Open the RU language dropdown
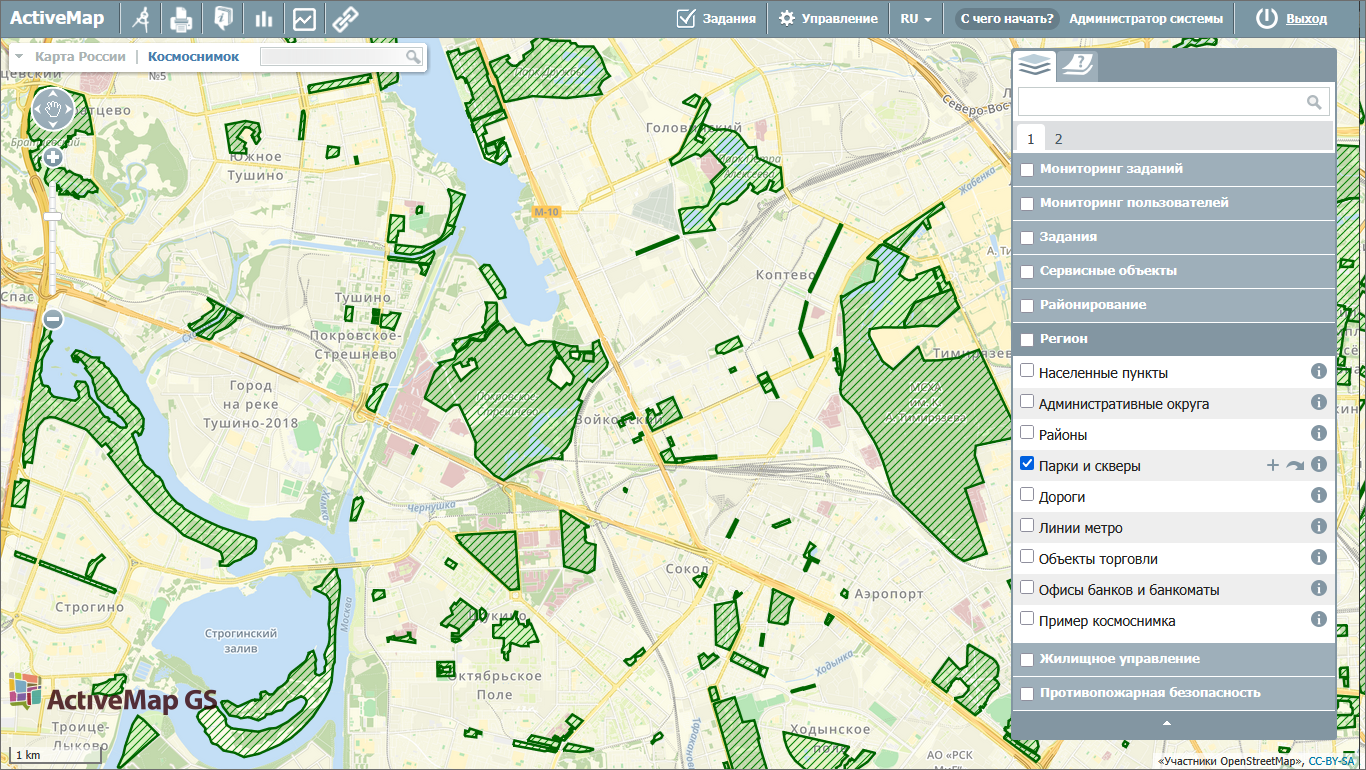1366x770 pixels. pyautogui.click(x=915, y=19)
